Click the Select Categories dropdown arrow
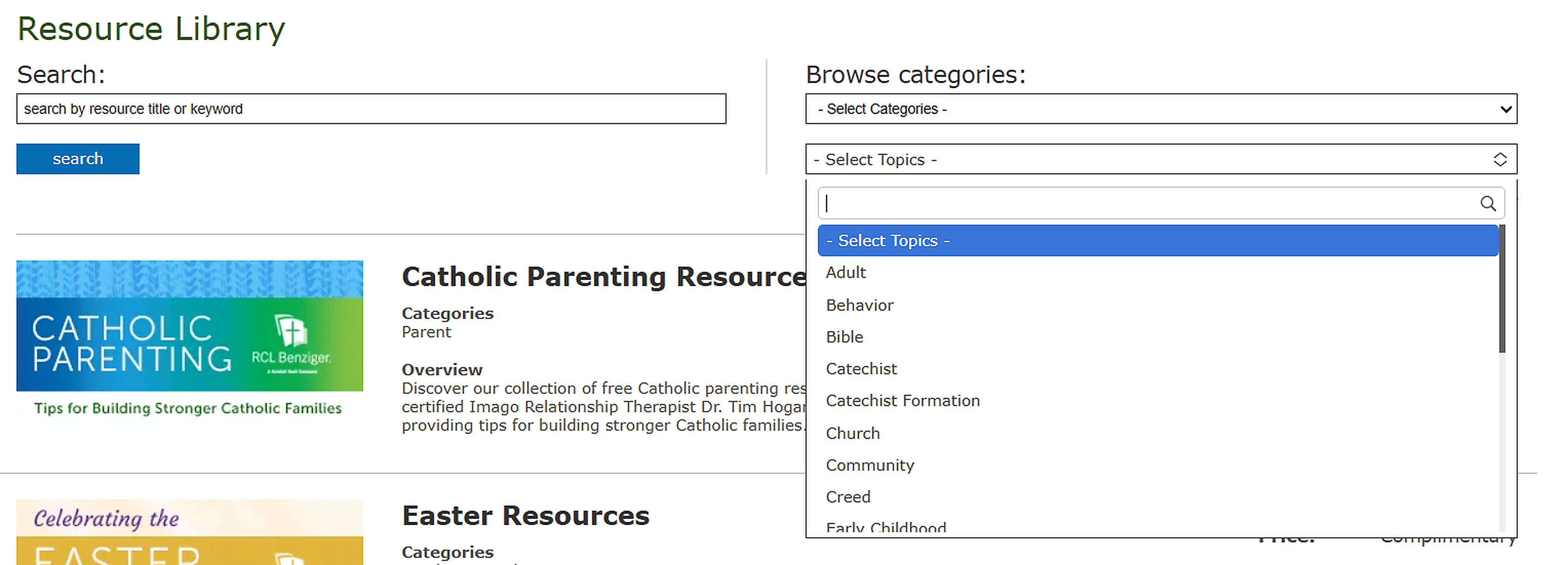The image size is (1568, 565). tap(1505, 109)
